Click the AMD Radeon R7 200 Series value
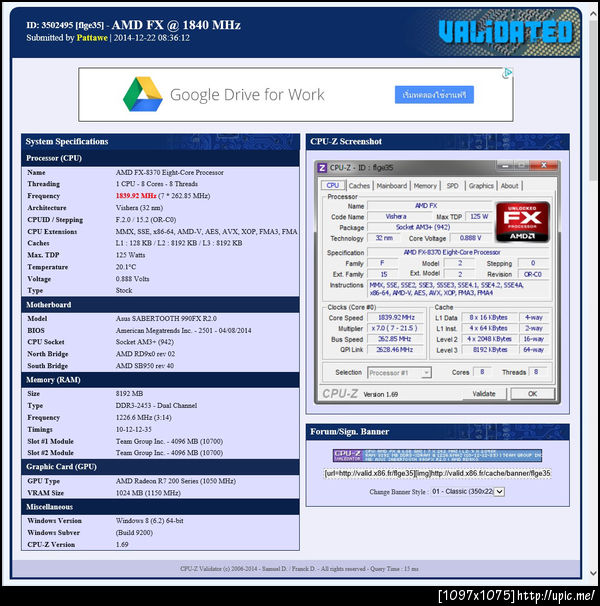Screen dimensions: 600x606 (176, 481)
